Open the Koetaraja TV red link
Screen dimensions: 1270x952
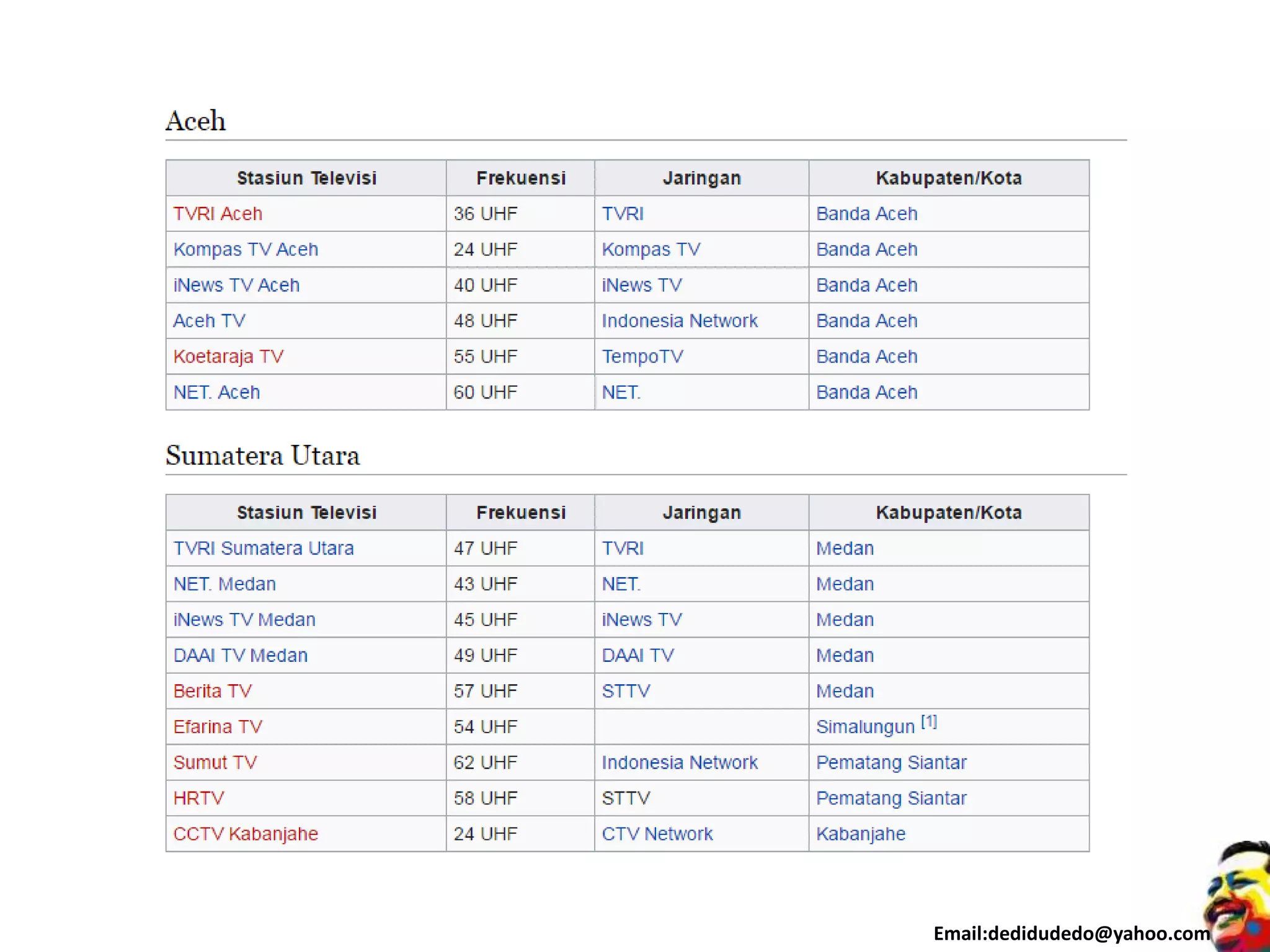tap(228, 357)
